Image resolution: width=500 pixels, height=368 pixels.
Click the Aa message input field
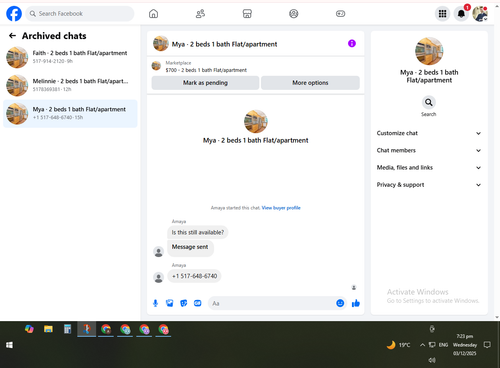click(272, 303)
